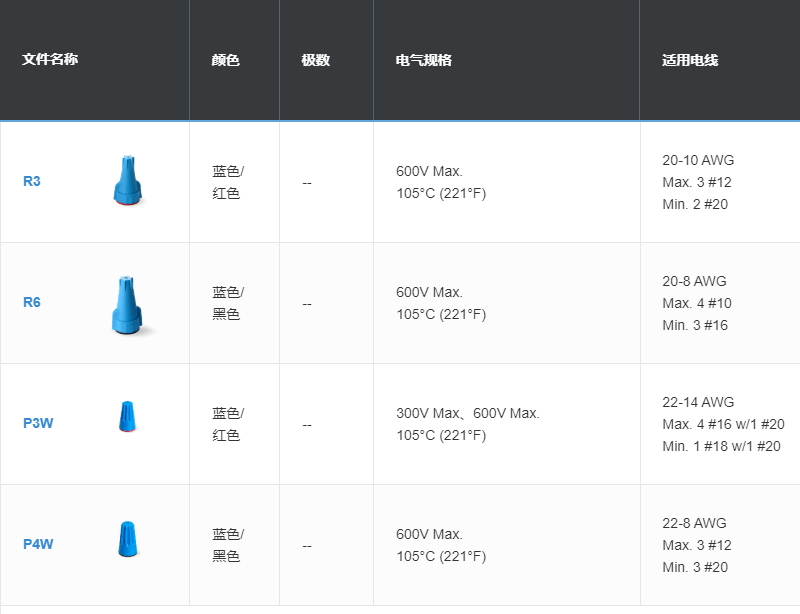Click the 适用电线 column header

pos(690,60)
